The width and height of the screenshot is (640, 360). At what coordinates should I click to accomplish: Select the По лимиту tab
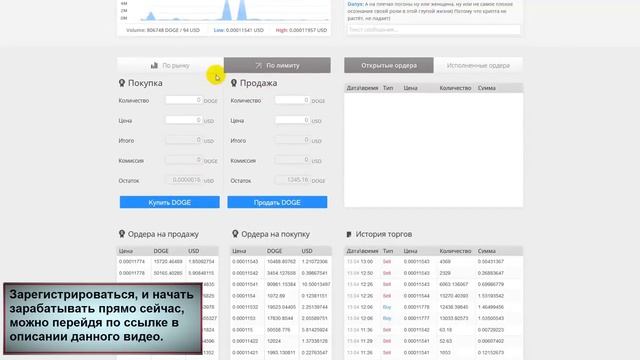(277, 65)
